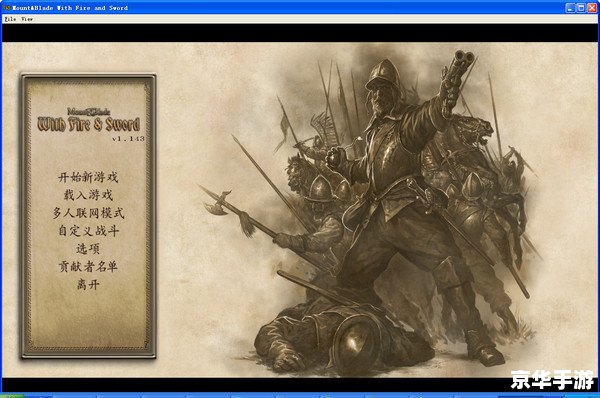The width and height of the screenshot is (600, 398).
Task: Close the Mount&Blade window
Action: 591,8
